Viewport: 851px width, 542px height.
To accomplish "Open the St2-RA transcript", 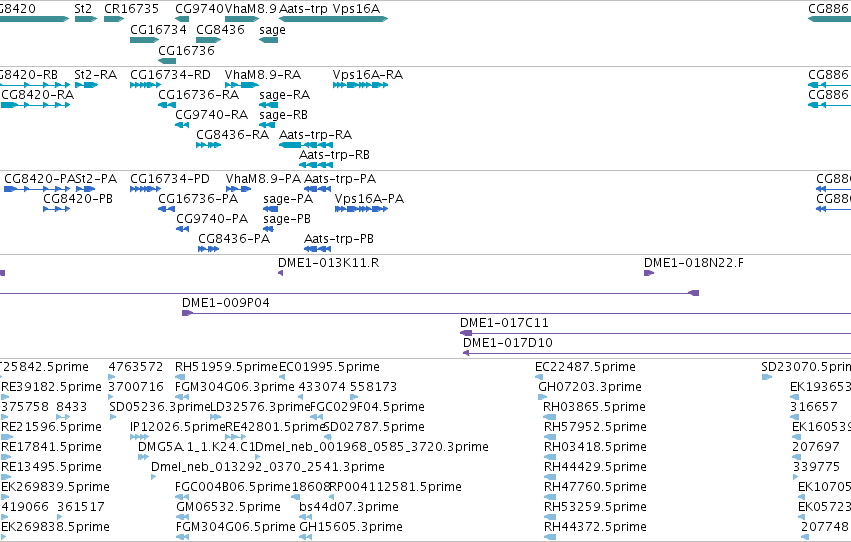I will click(86, 85).
